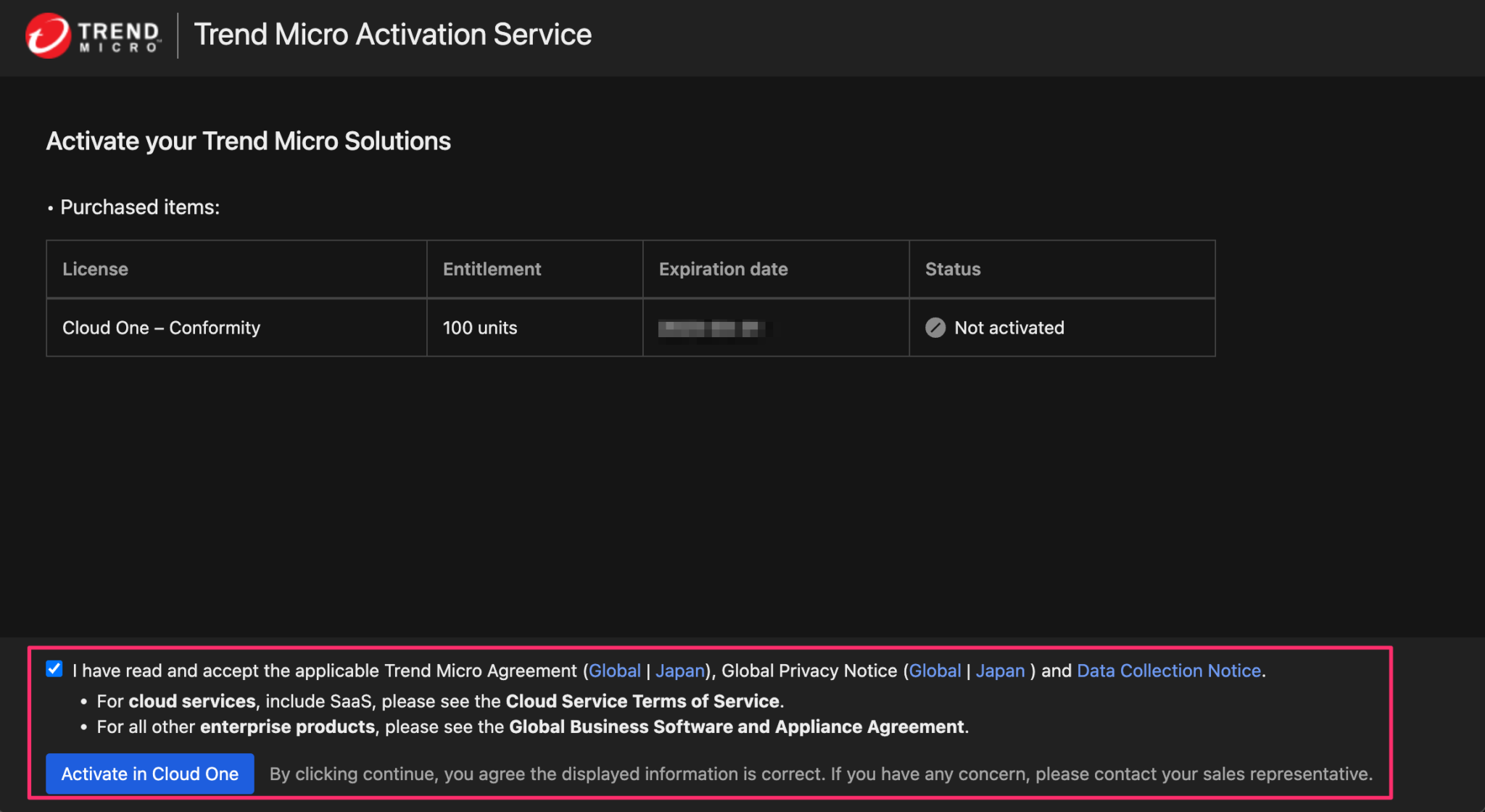Click the Trend Micro Activation Service title
Image resolution: width=1485 pixels, height=812 pixels.
(x=392, y=34)
